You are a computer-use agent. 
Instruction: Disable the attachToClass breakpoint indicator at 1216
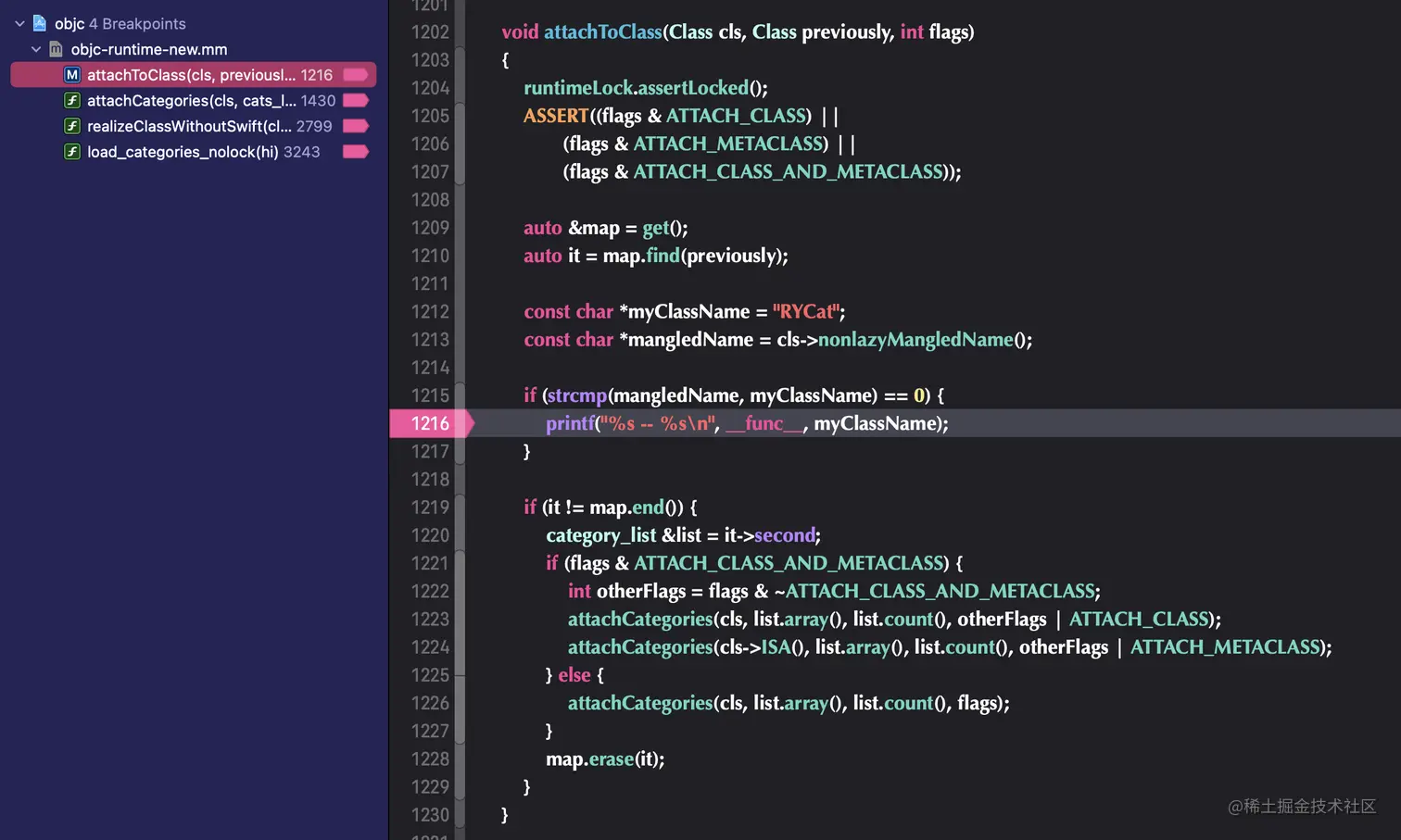point(356,75)
